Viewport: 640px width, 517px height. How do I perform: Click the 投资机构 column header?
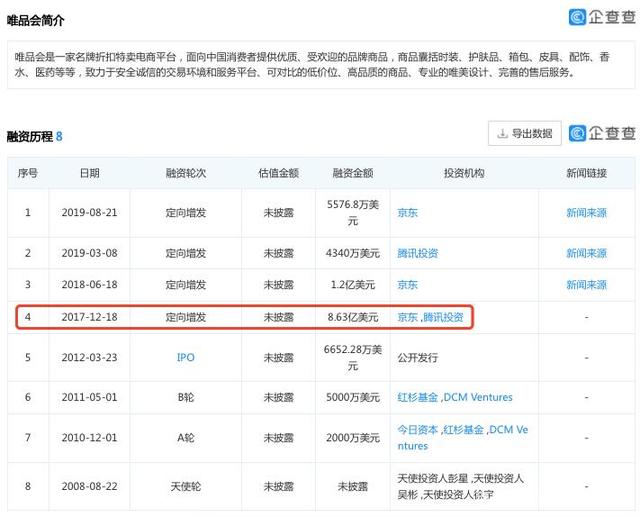click(x=464, y=173)
